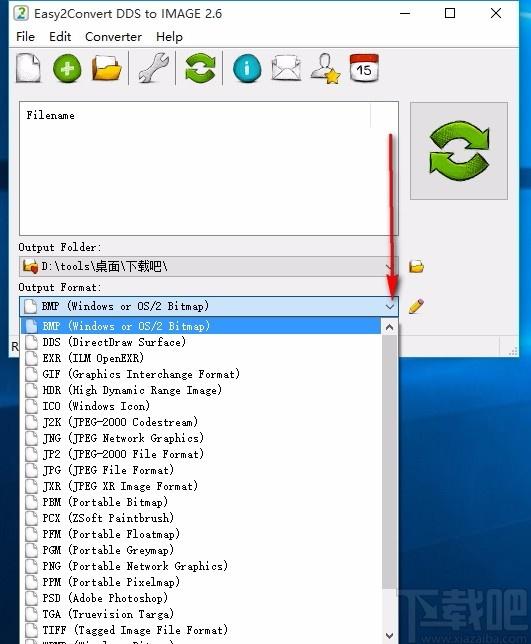Image resolution: width=531 pixels, height=644 pixels.
Task: Browse output folder with the small folder icon
Action: tap(416, 267)
